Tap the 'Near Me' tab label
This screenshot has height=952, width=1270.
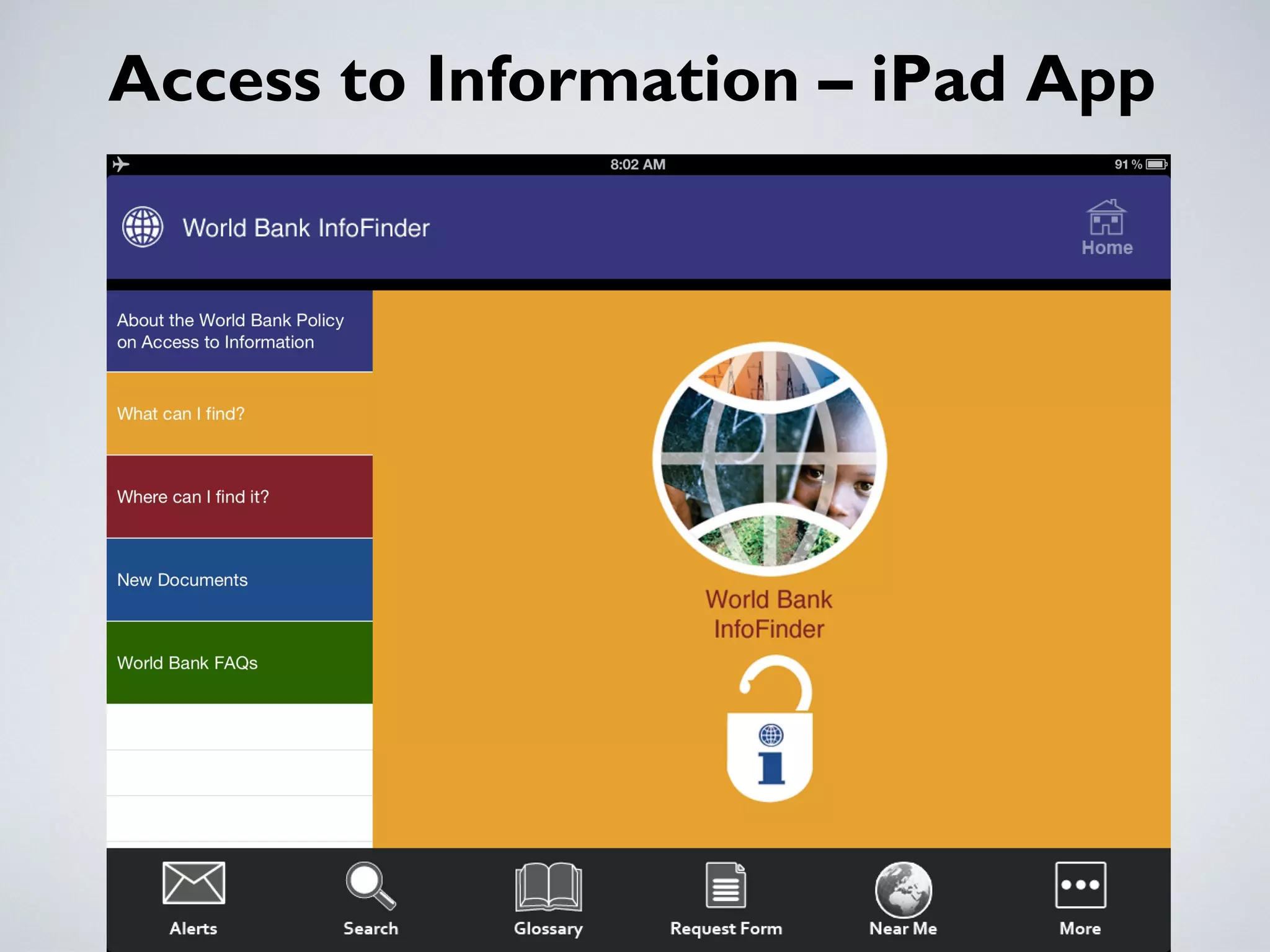[x=903, y=928]
